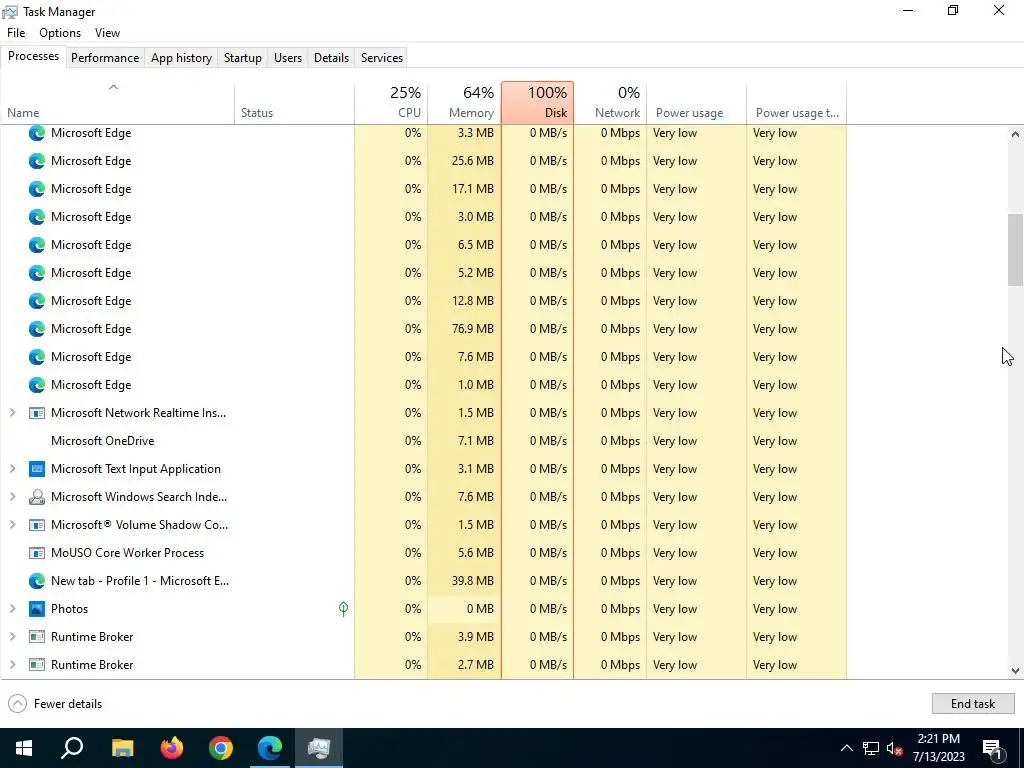The image size is (1024, 768).
Task: Sort by the Status column header
Action: coord(295,103)
